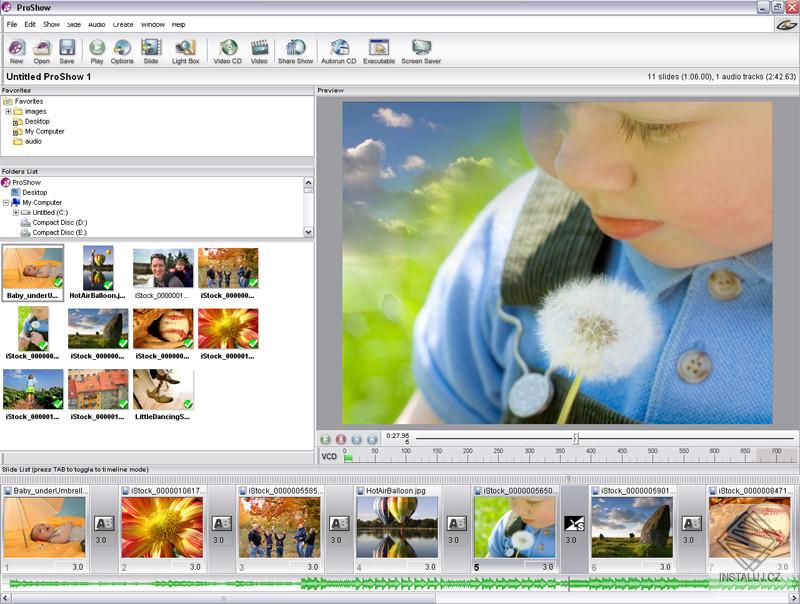Select slide 4 HotAirBalloon.jpg in the slide list
This screenshot has height=604, width=800.
click(x=397, y=528)
